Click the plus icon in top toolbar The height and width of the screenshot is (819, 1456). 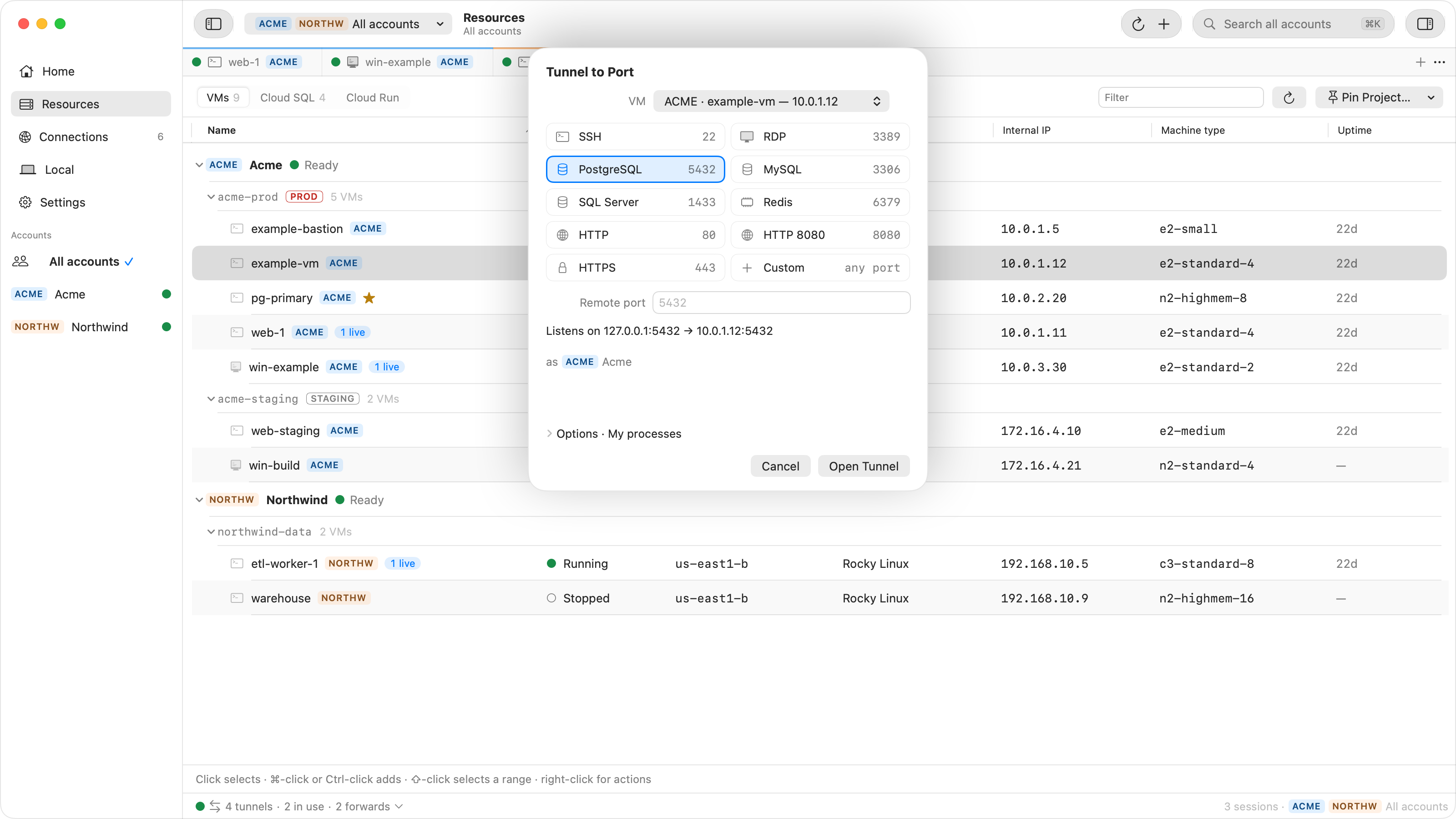click(1164, 24)
